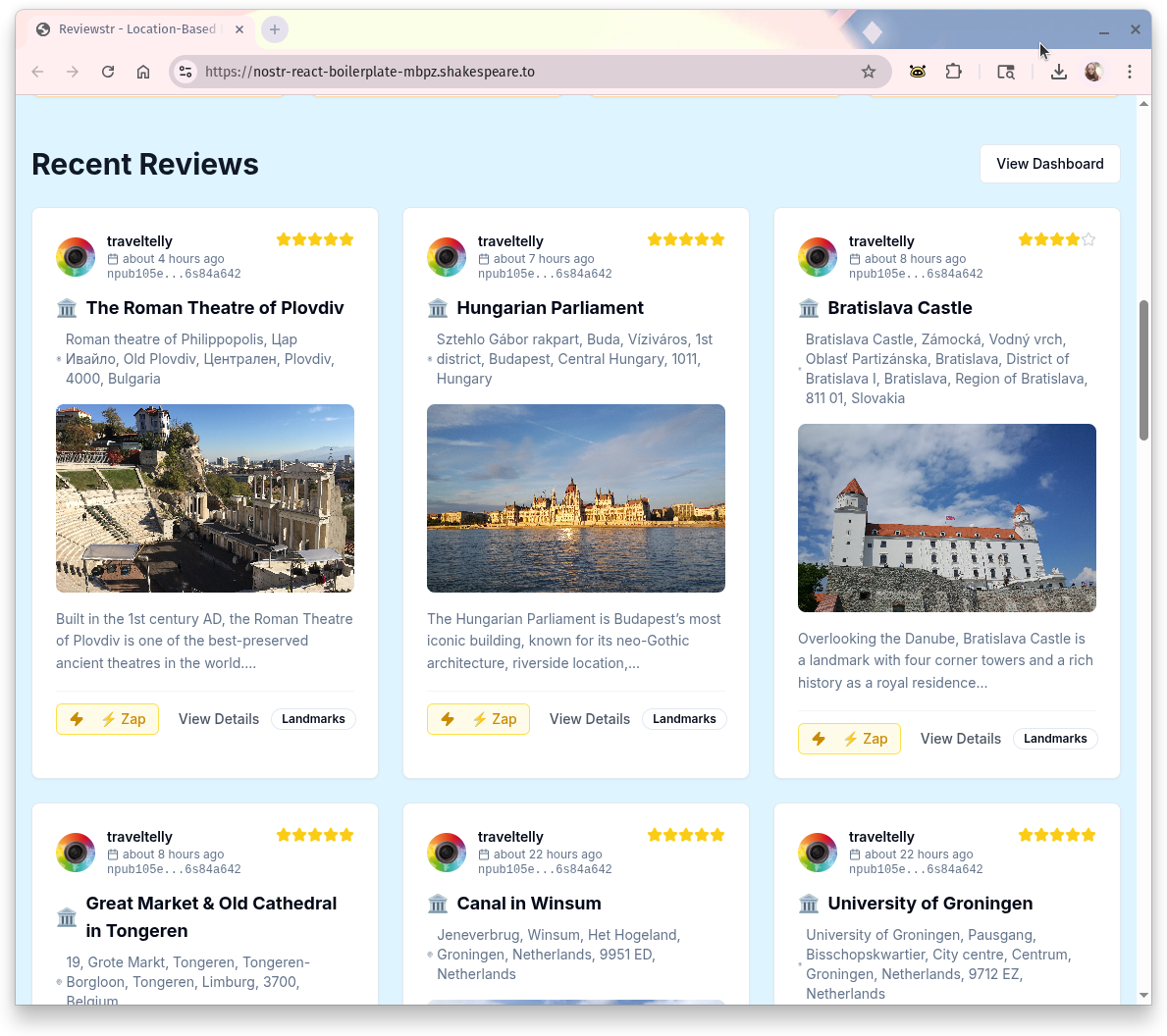Click landmark icon beside Bratislava Castle title
The height and width of the screenshot is (1036, 1167).
(x=809, y=308)
